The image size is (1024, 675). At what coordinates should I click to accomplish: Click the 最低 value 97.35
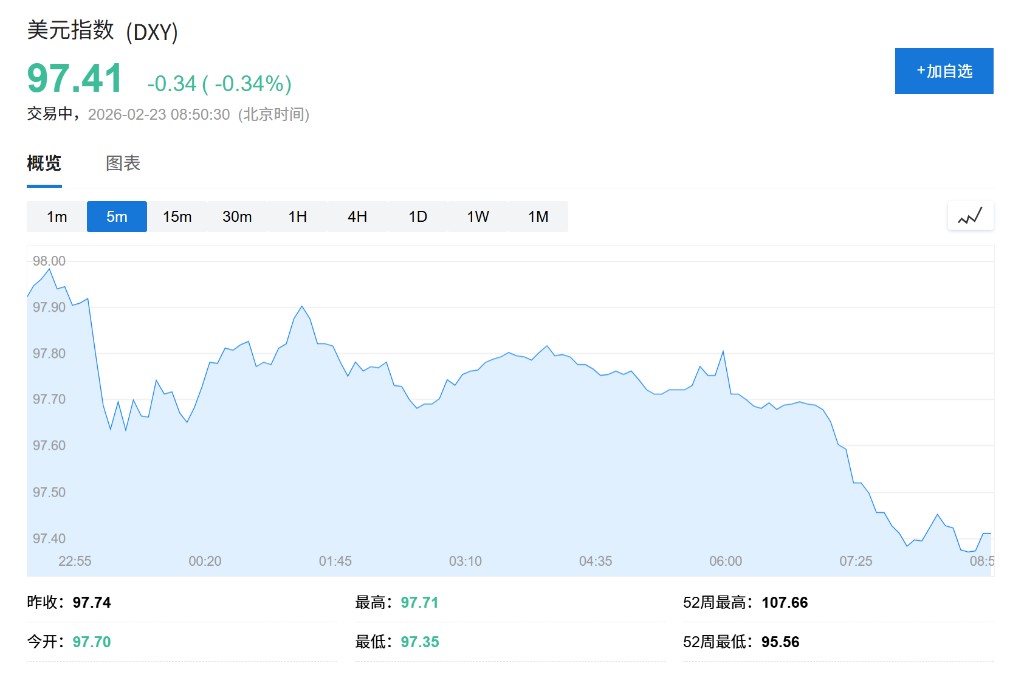click(x=419, y=642)
